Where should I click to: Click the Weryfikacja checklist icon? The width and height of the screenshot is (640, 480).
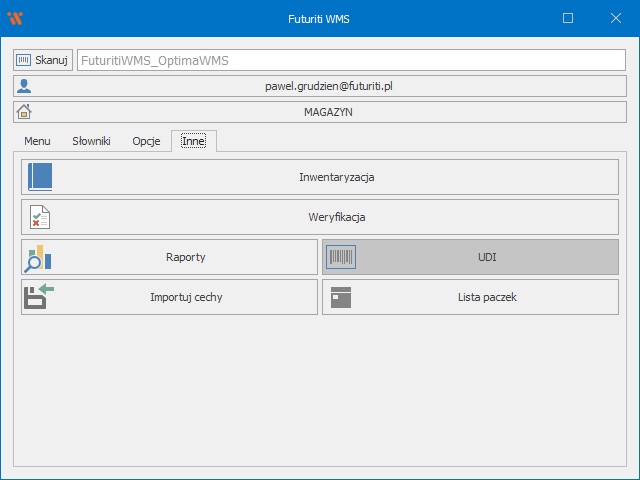click(x=40, y=217)
